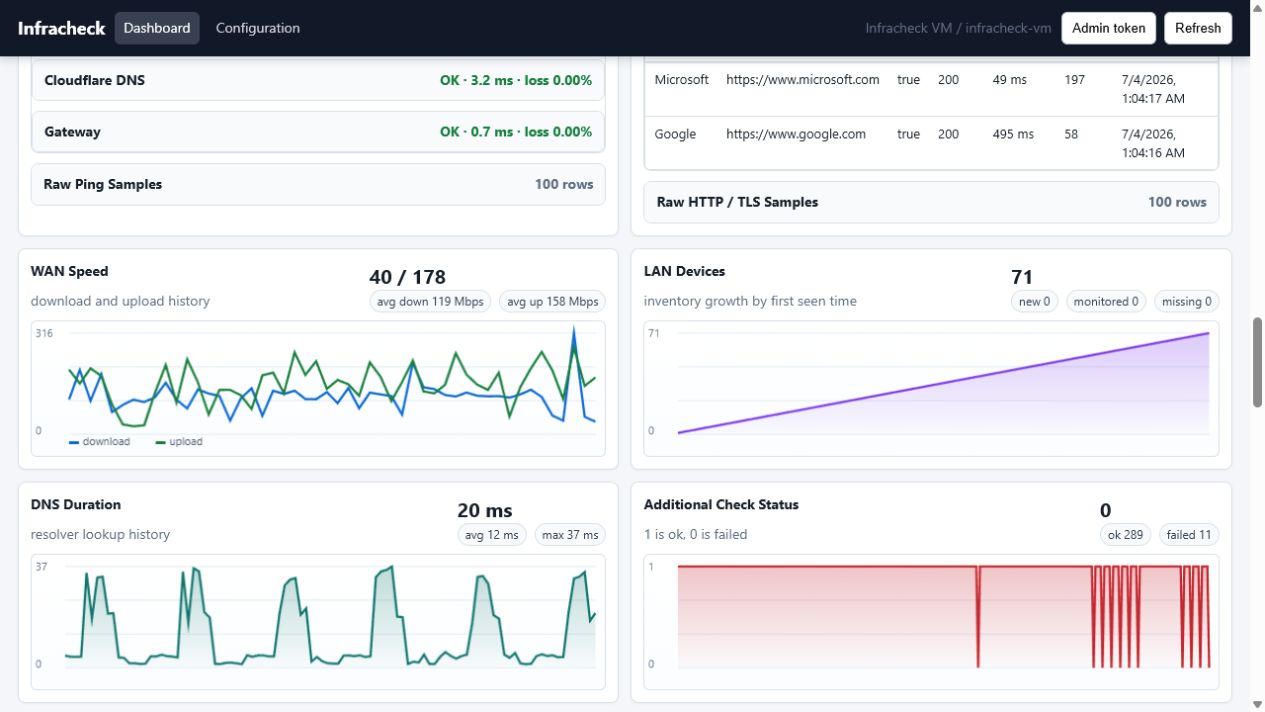Click the ok 289 pill
The height and width of the screenshot is (712, 1265).
coord(1126,535)
